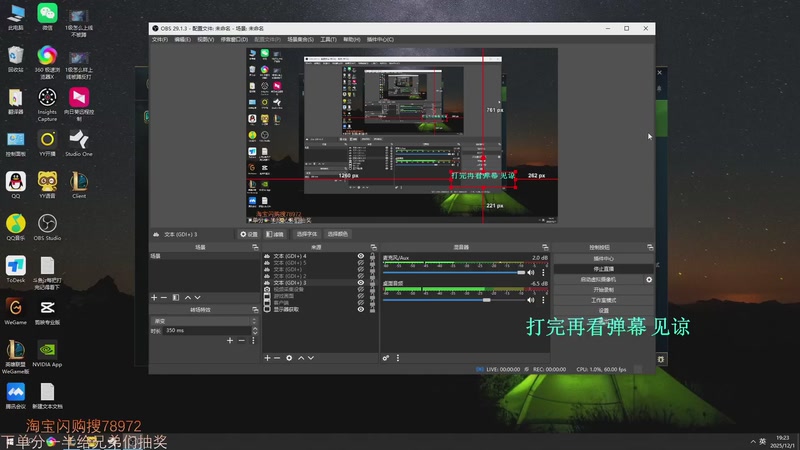The height and width of the screenshot is (450, 800).
Task: Mute the desktop audio channel
Action: [531, 300]
